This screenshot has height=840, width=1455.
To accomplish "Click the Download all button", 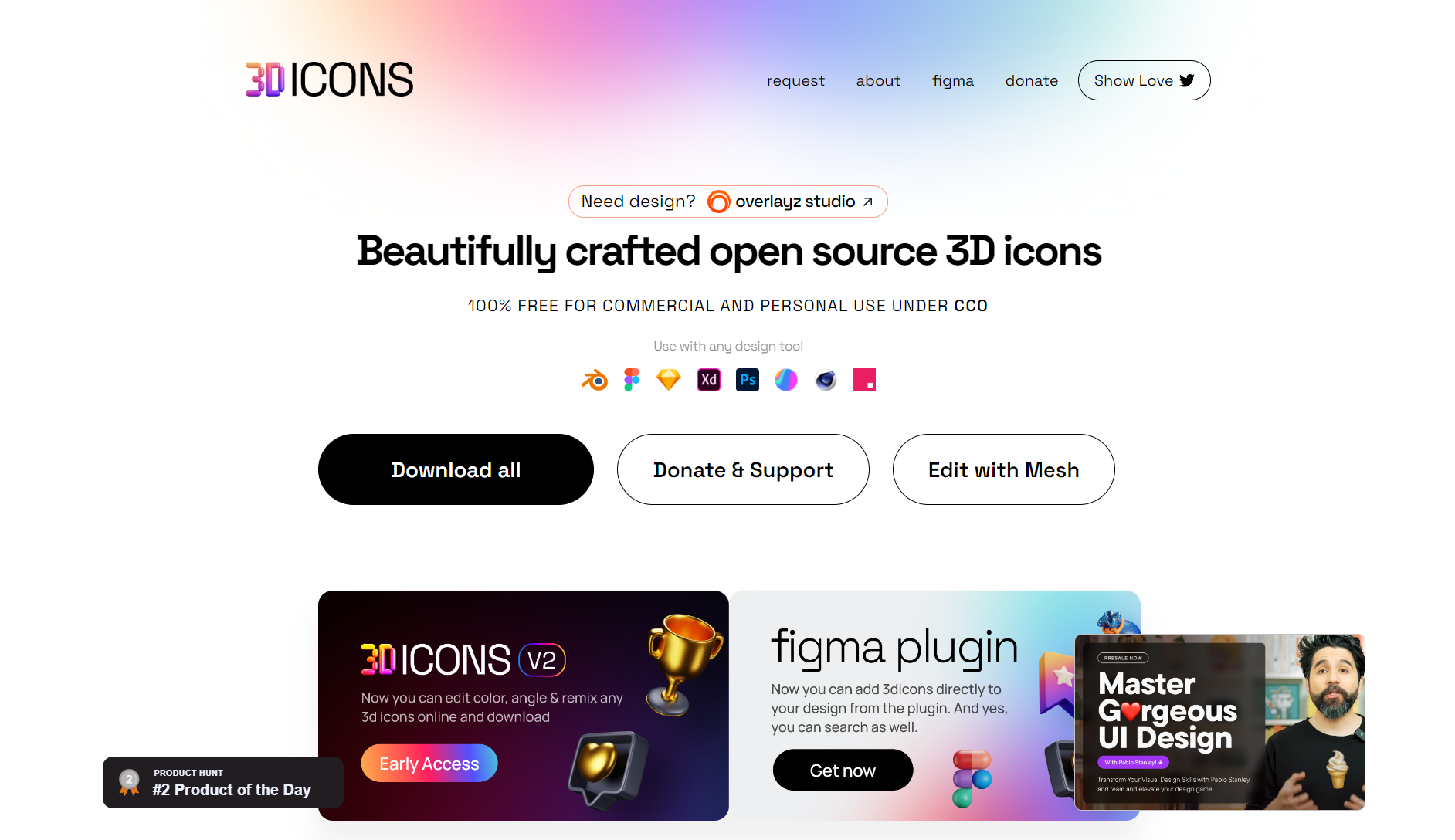I will click(x=456, y=469).
